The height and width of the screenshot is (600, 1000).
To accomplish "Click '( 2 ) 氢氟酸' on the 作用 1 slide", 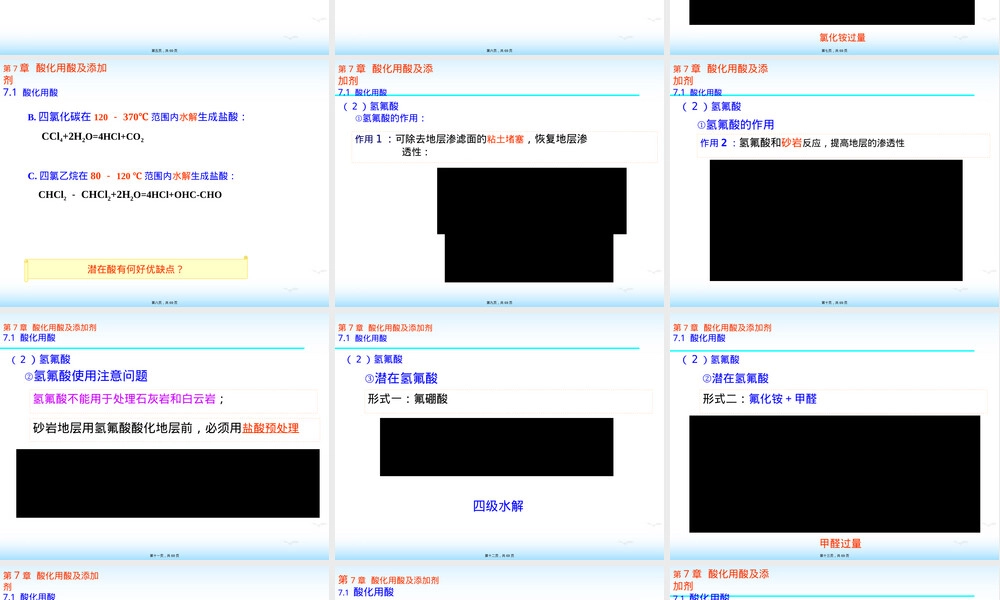I will (371, 106).
